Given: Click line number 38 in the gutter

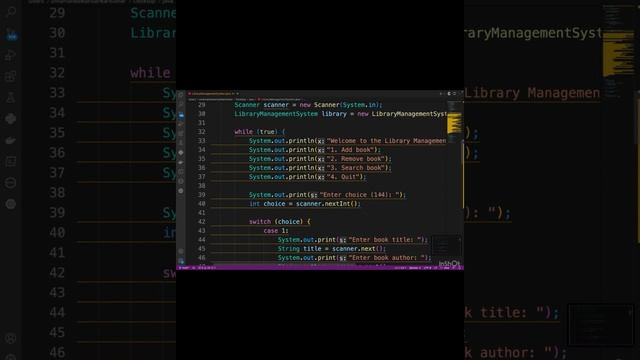Looking at the screenshot, I should click(x=202, y=186).
